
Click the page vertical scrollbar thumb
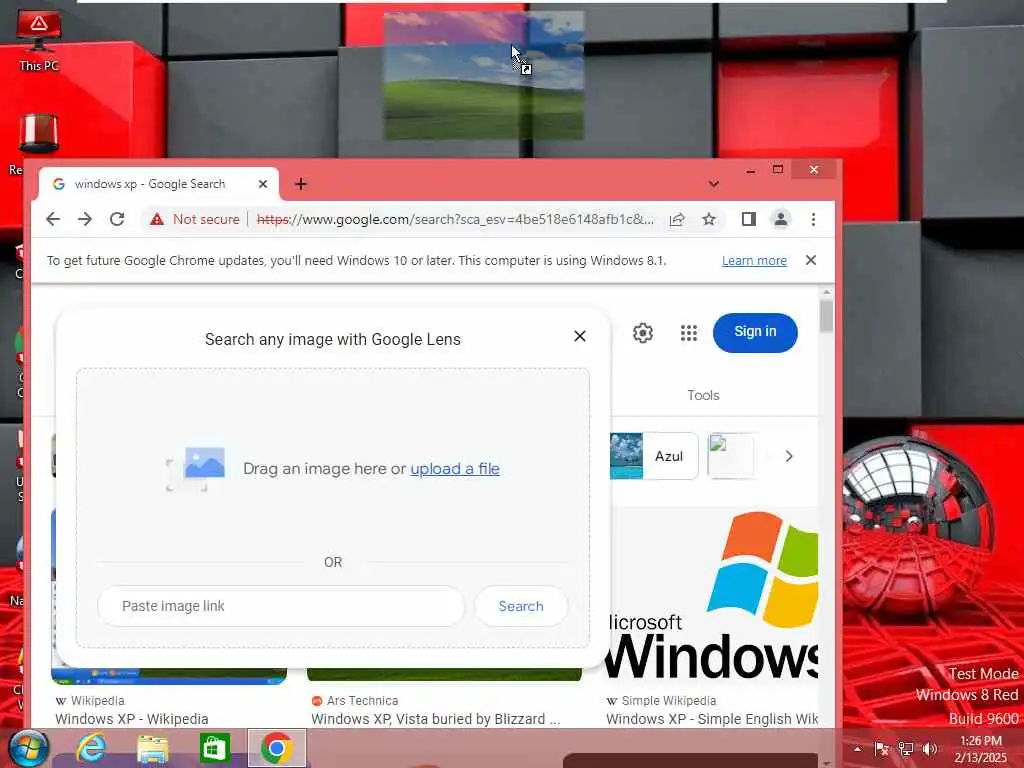click(x=826, y=316)
